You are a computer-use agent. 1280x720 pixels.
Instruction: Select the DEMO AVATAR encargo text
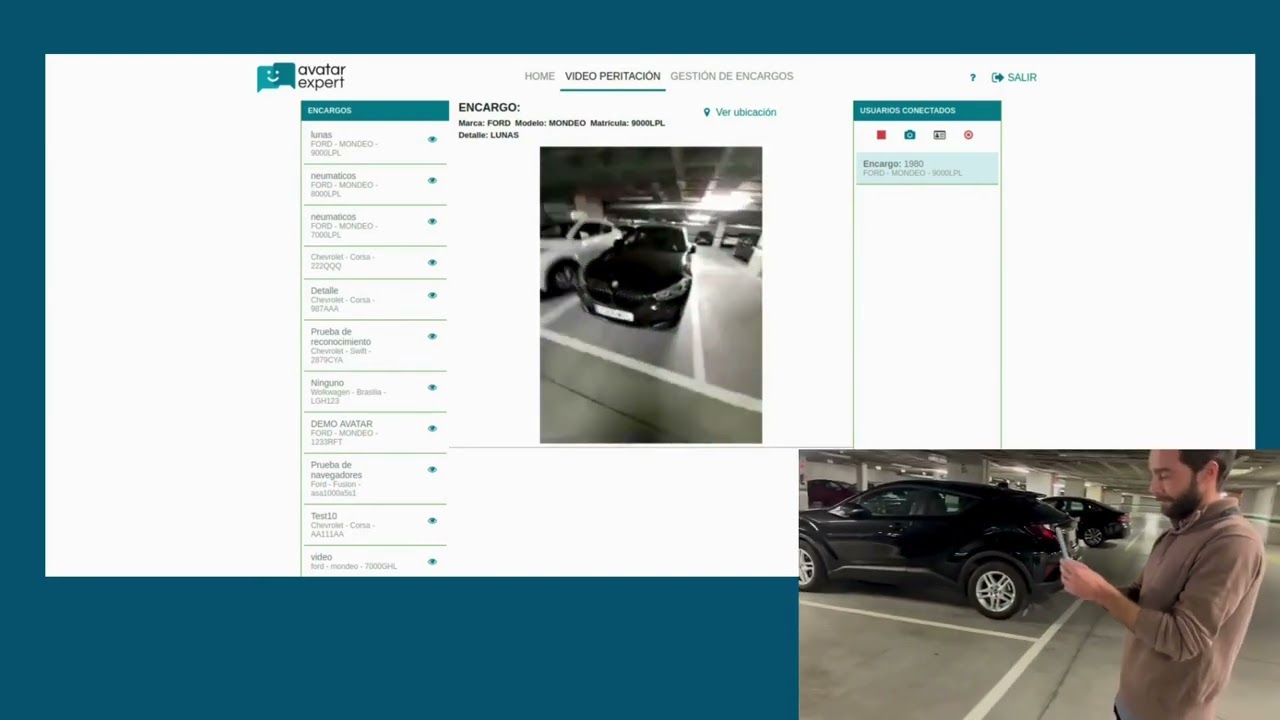(345, 432)
